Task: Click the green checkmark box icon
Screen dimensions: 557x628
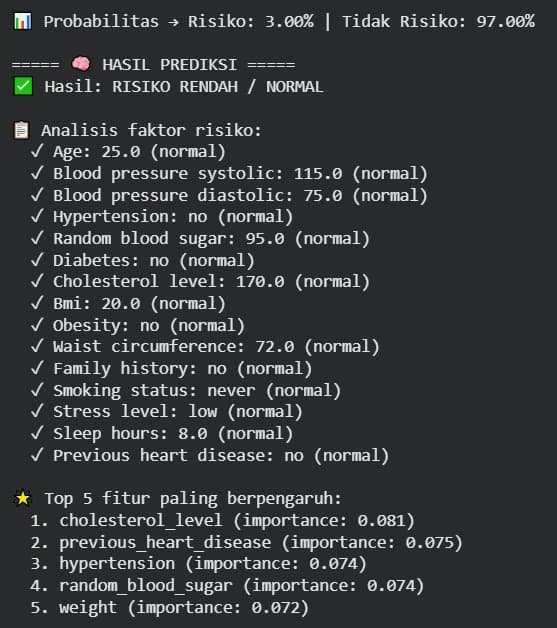Action: [23, 86]
